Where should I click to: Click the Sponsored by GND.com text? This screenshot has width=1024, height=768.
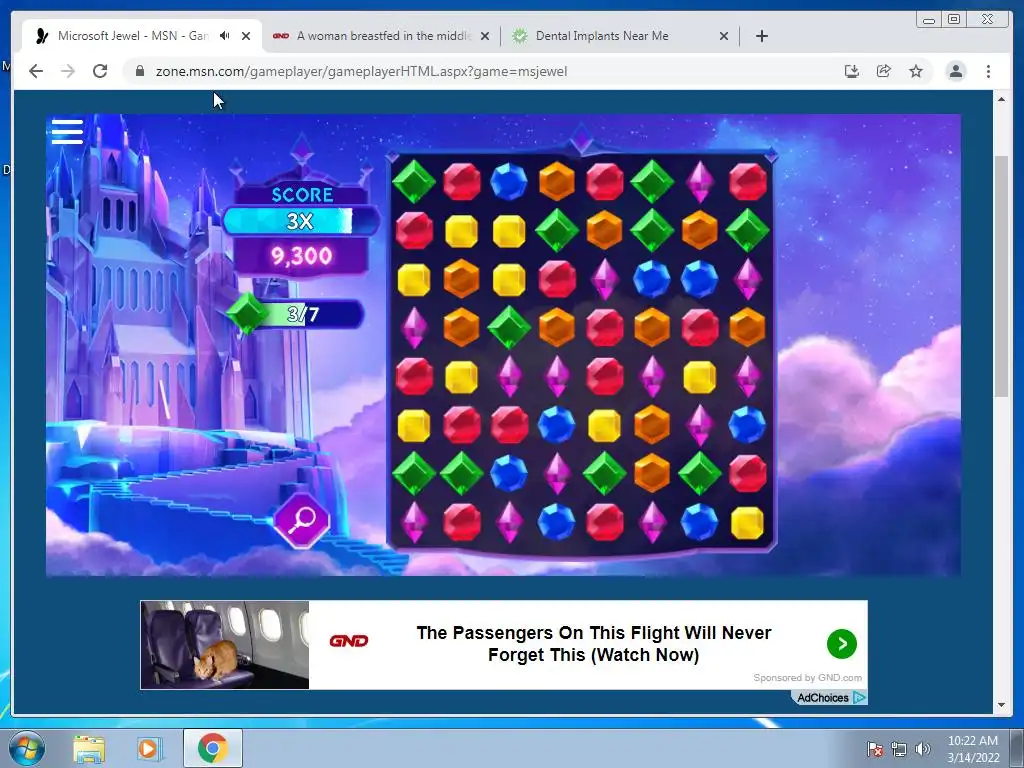(807, 678)
